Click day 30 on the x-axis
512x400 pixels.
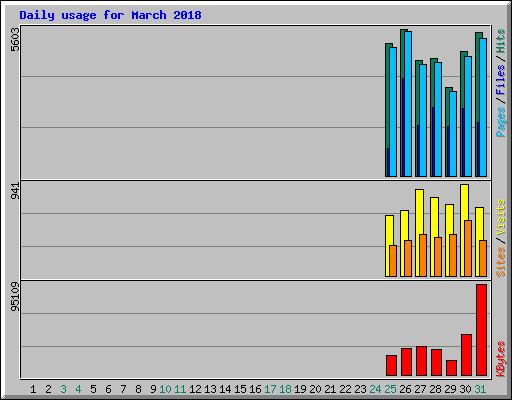point(465,389)
